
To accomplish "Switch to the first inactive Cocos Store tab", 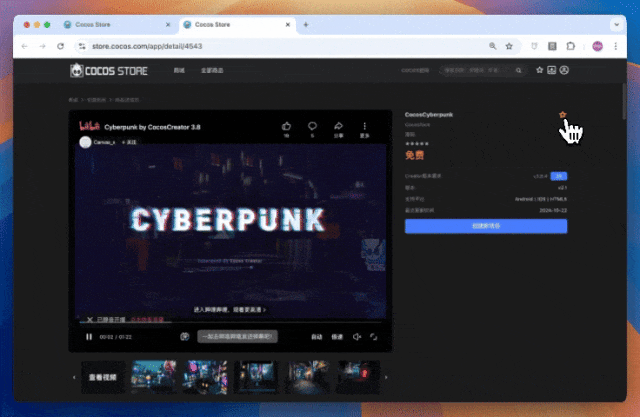I will tap(118, 24).
